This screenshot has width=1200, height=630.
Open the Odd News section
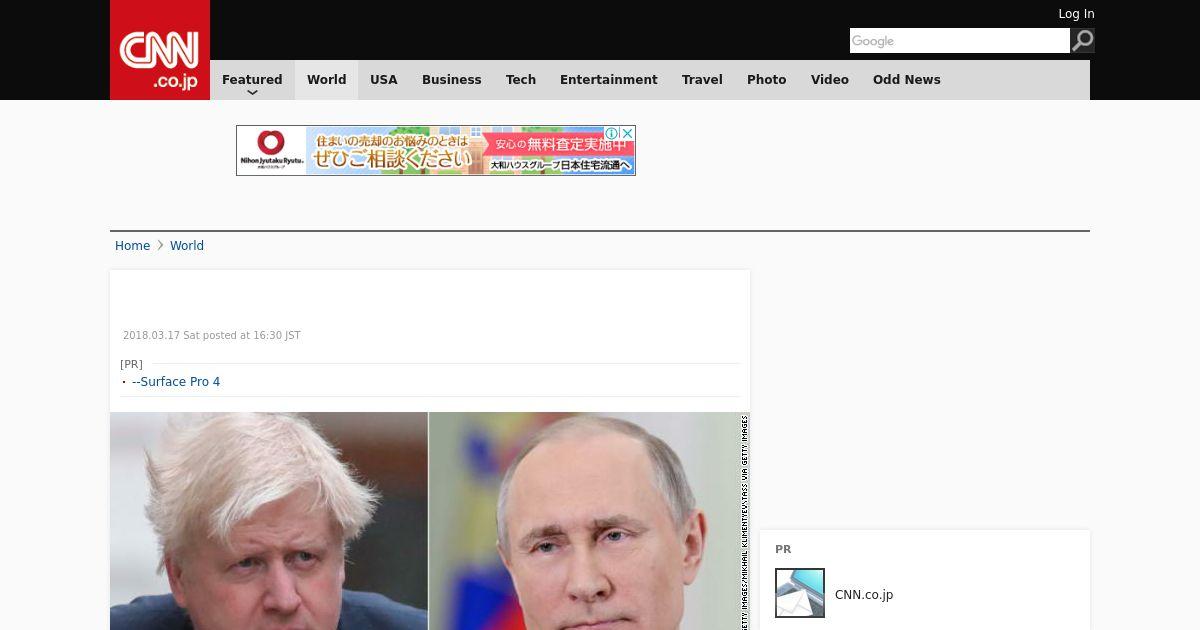pyautogui.click(x=907, y=80)
